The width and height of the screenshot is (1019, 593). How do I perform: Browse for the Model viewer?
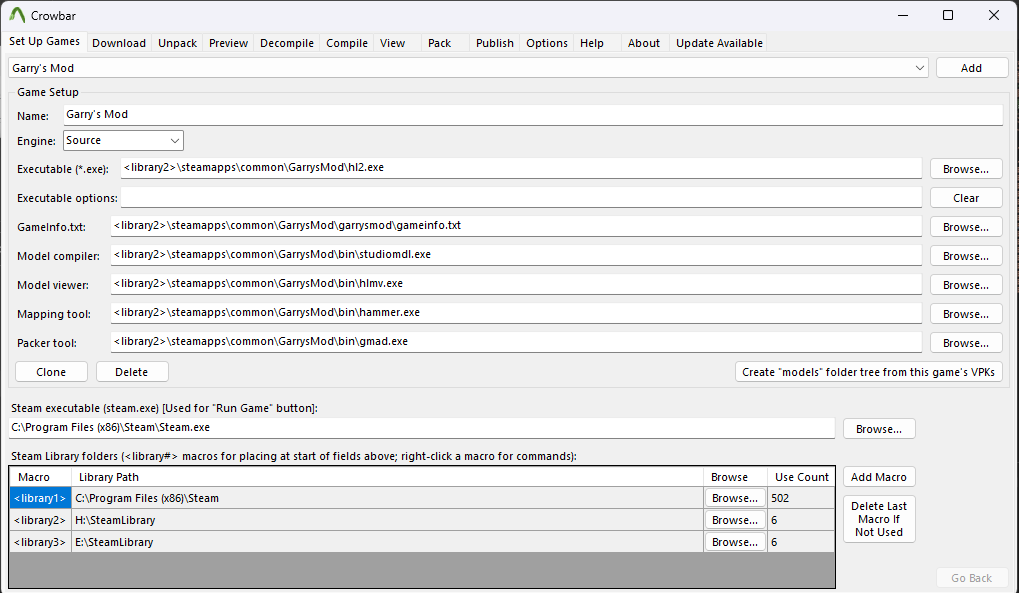966,285
